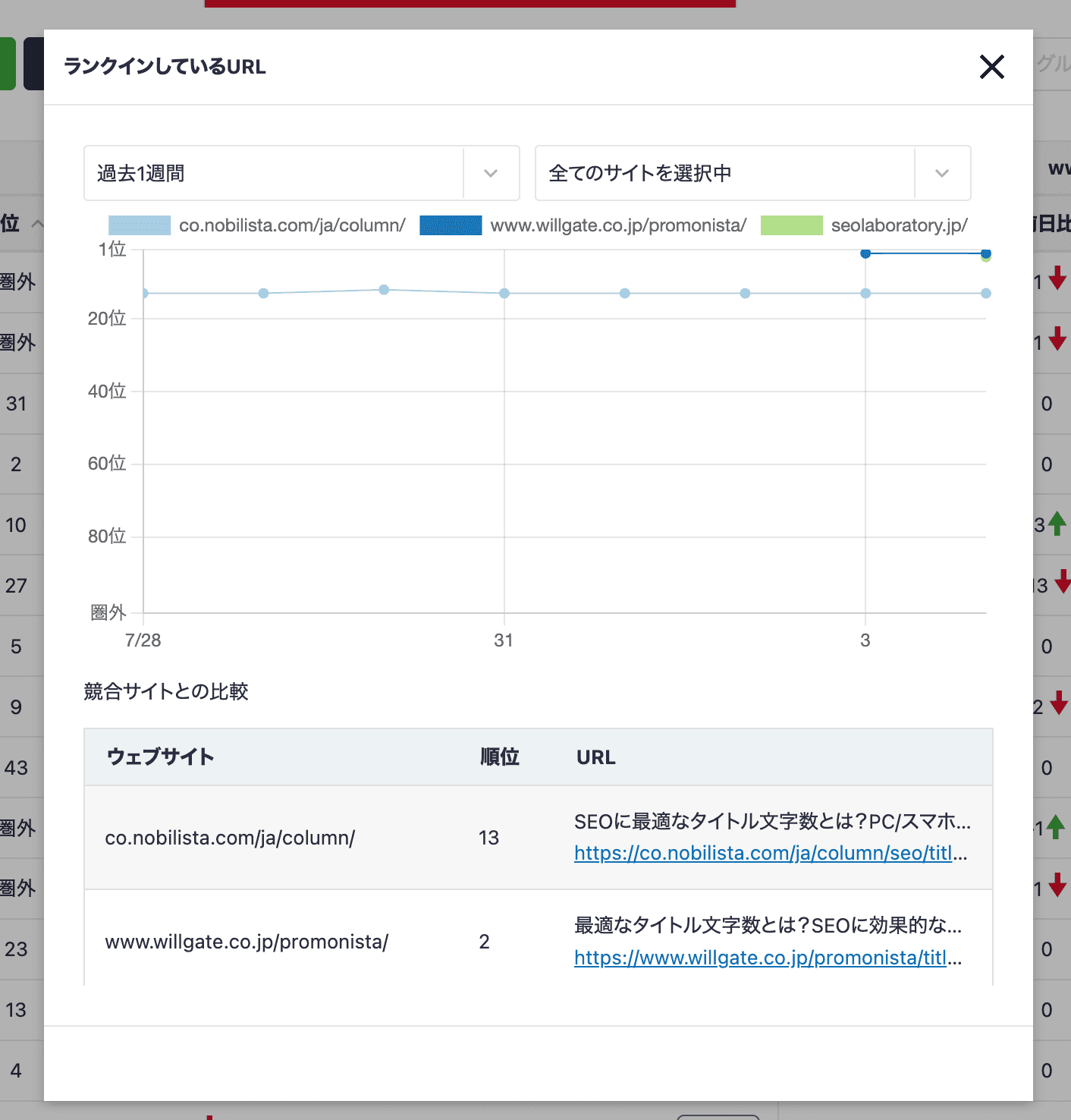This screenshot has height=1120, width=1071.
Task: Click the co.nobilista.com/ja/column/ website cell
Action: (x=230, y=838)
